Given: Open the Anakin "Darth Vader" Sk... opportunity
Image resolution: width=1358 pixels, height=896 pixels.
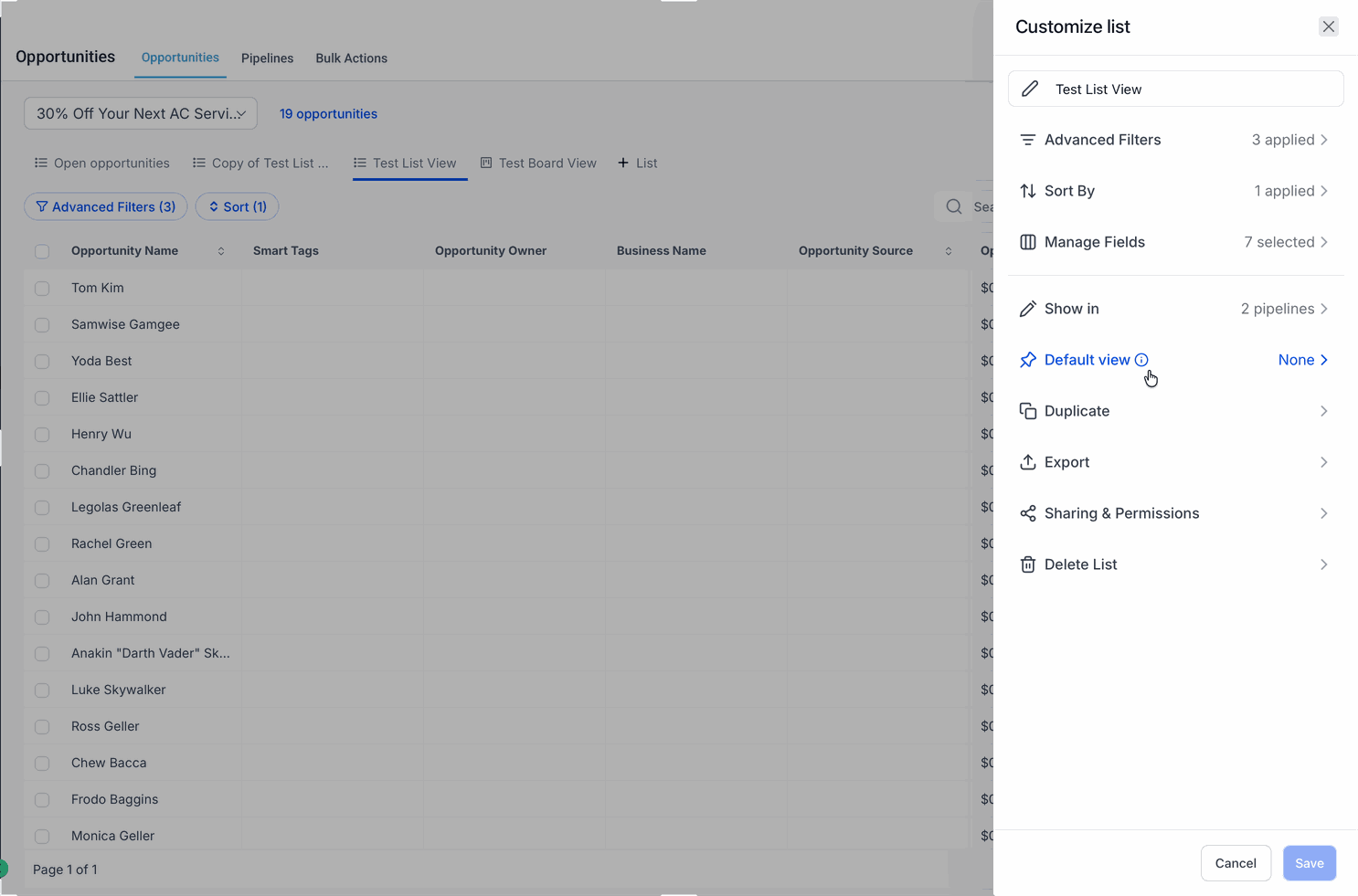Looking at the screenshot, I should (151, 653).
